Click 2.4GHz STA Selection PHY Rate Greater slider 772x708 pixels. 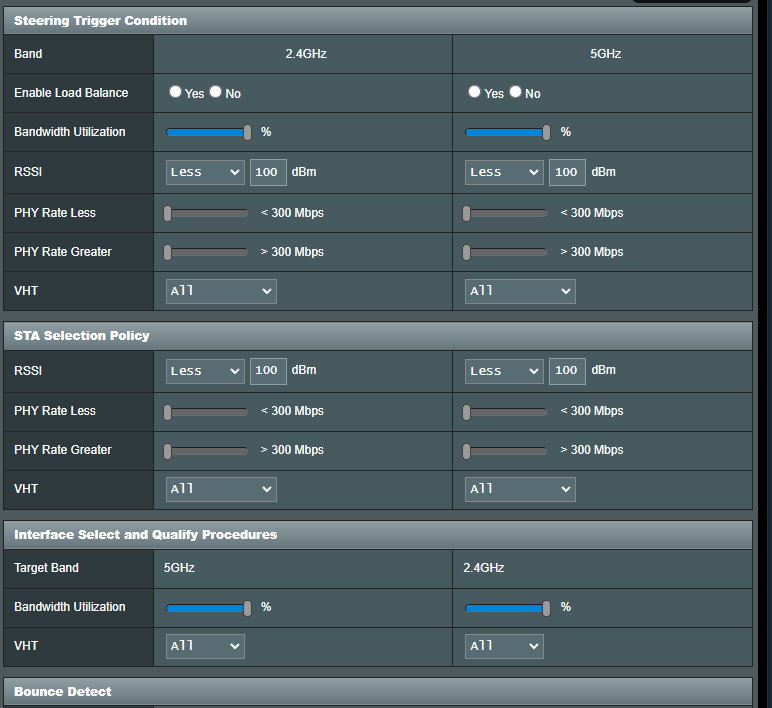pyautogui.click(x=206, y=451)
